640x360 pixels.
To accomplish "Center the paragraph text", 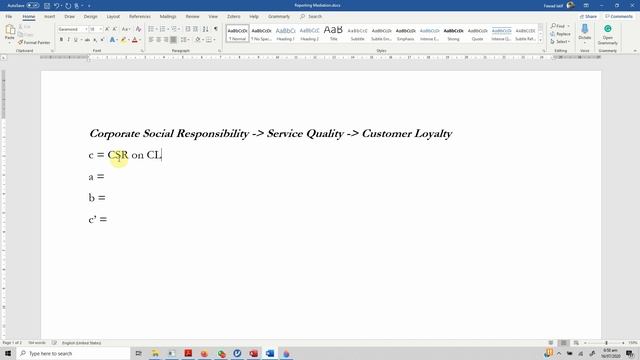I will (159, 40).
